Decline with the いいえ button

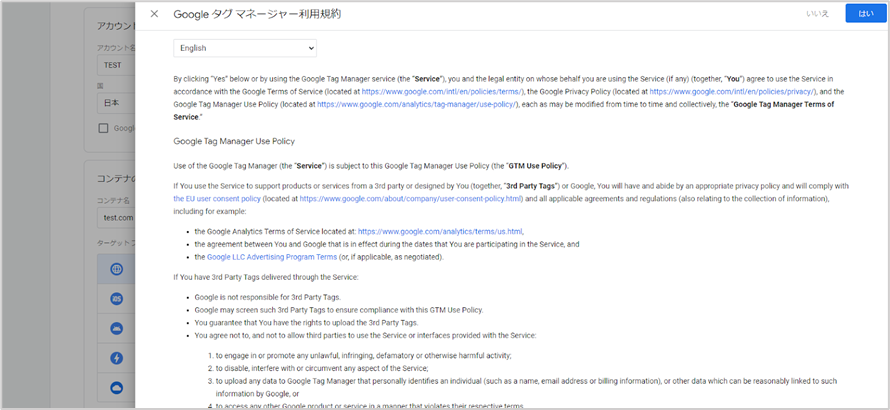tap(817, 14)
